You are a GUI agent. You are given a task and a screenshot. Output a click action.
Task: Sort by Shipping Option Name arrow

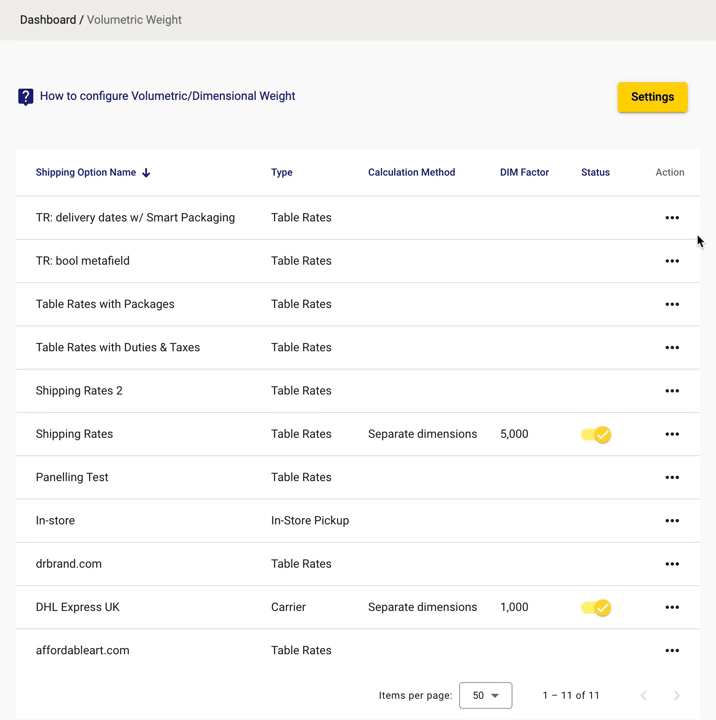click(x=146, y=173)
